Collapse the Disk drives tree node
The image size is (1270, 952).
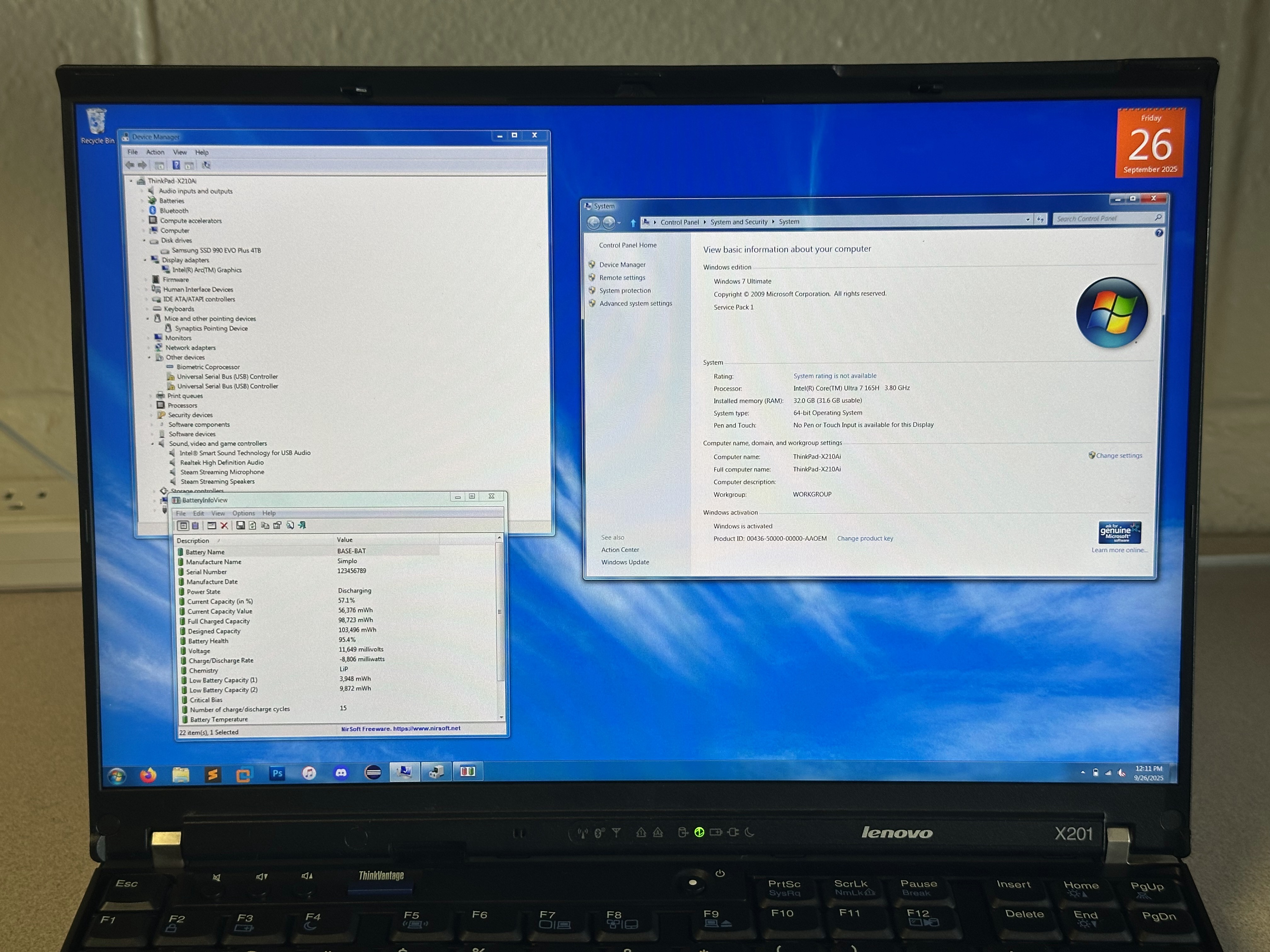click(x=145, y=241)
